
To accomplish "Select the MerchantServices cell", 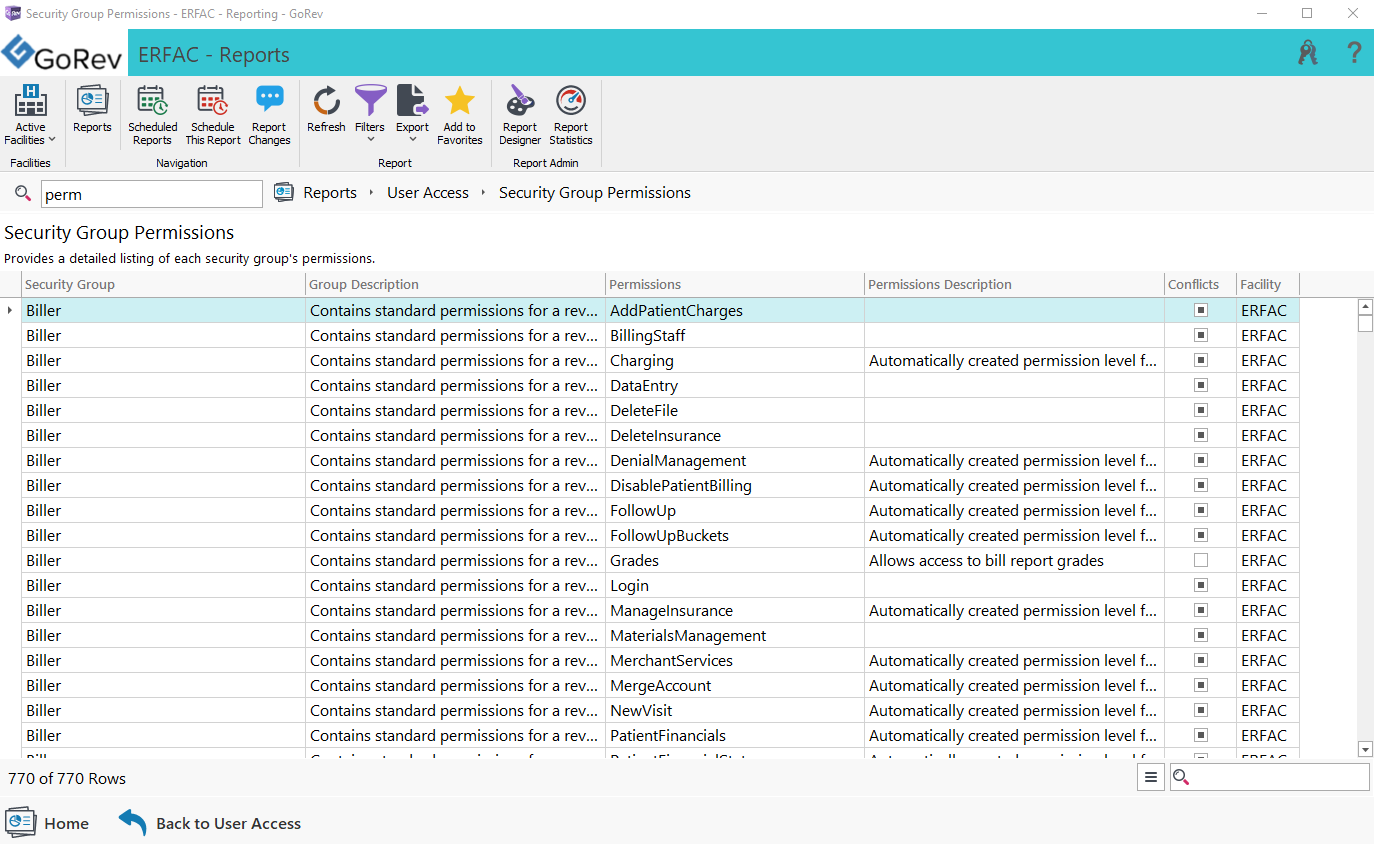I will tap(736, 660).
